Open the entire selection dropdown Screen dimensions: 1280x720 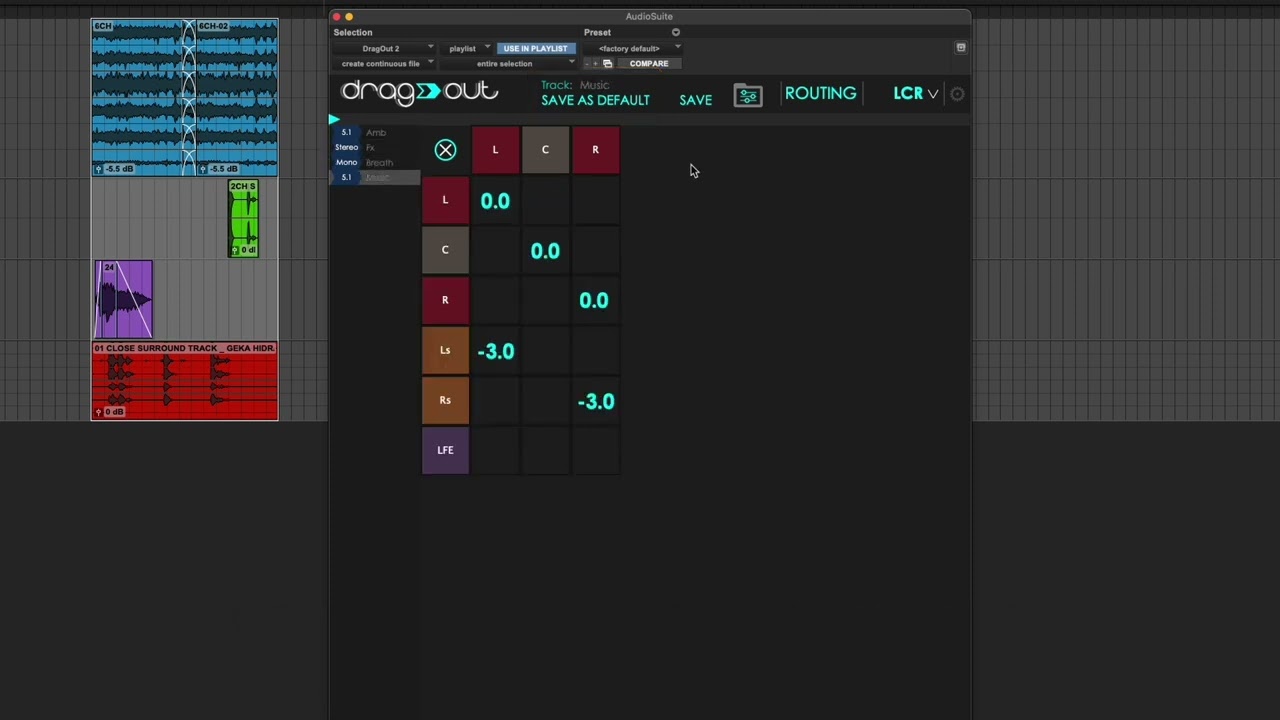coord(510,63)
